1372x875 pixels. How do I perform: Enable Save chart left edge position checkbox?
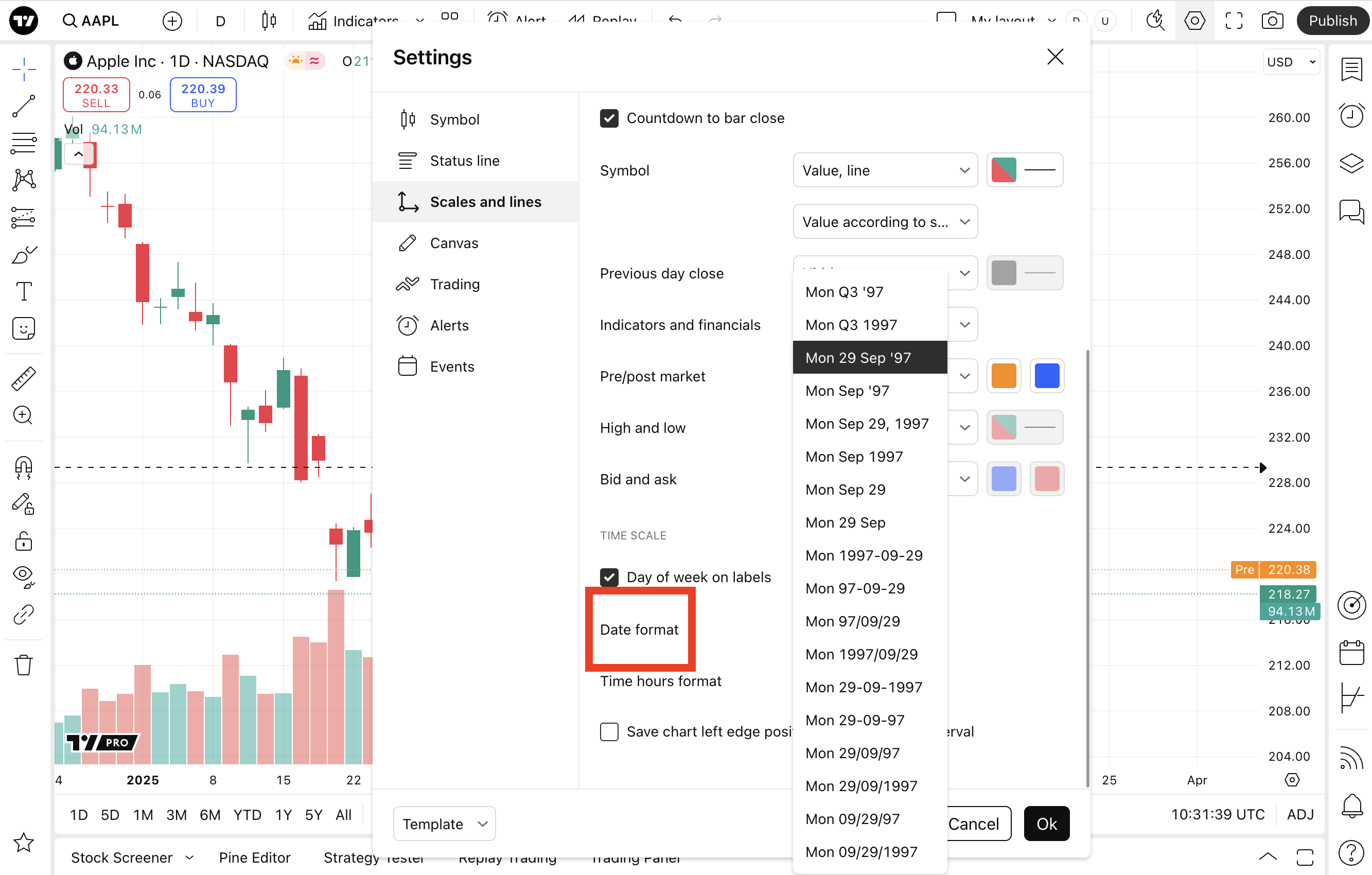coord(608,731)
